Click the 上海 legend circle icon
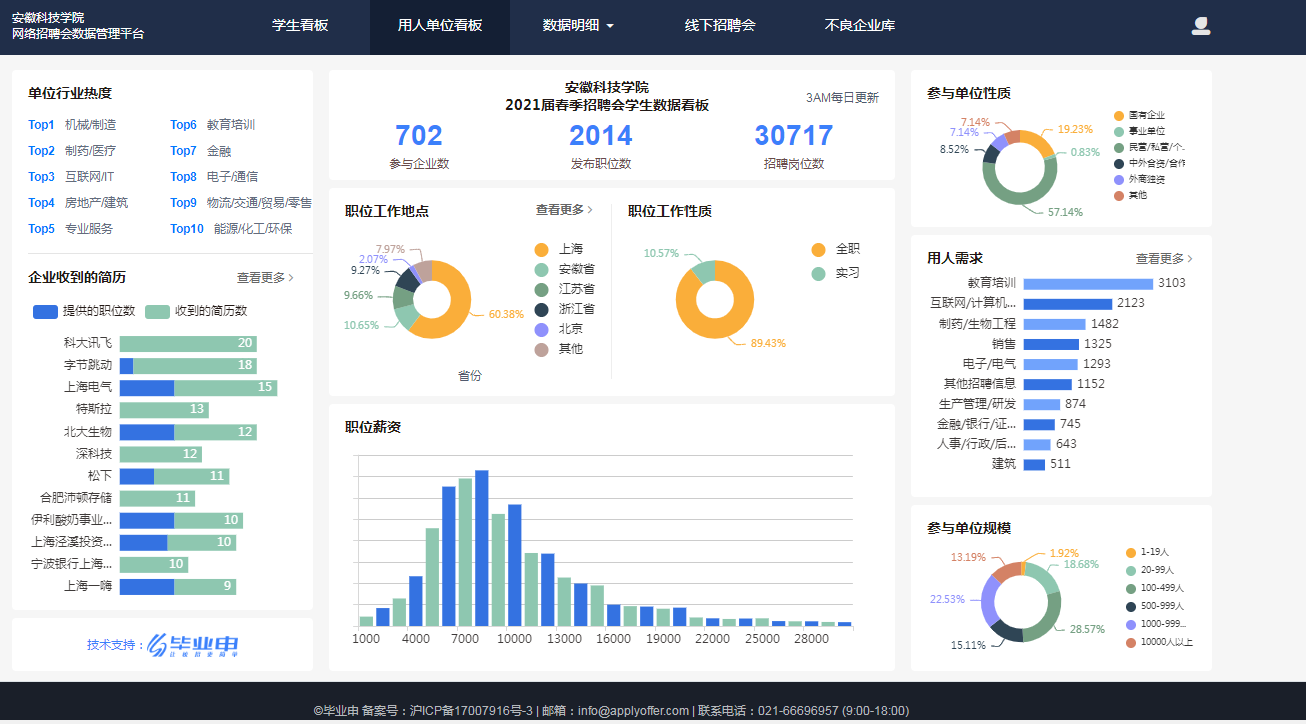 coord(541,249)
